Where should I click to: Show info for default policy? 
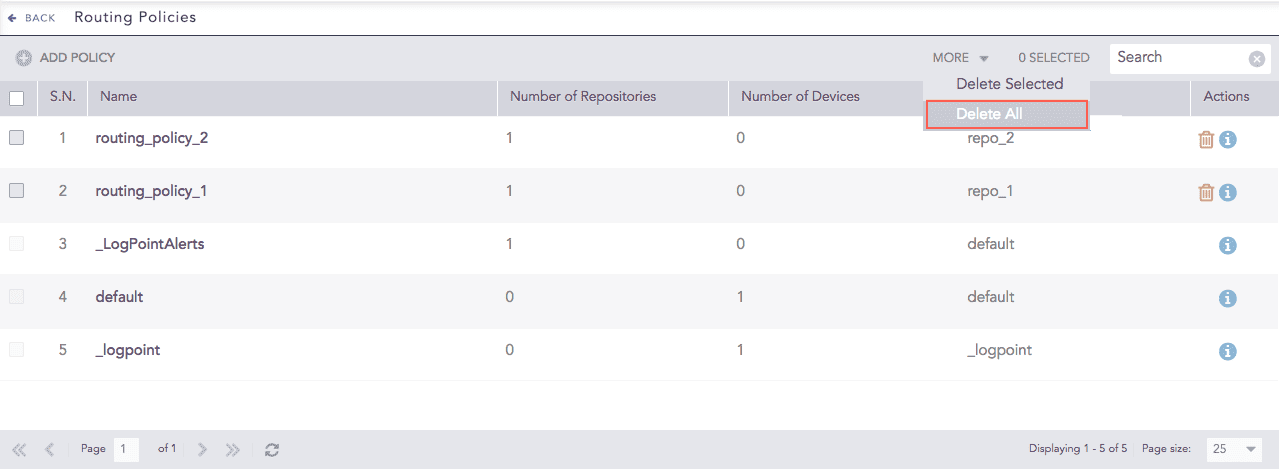coord(1228,298)
